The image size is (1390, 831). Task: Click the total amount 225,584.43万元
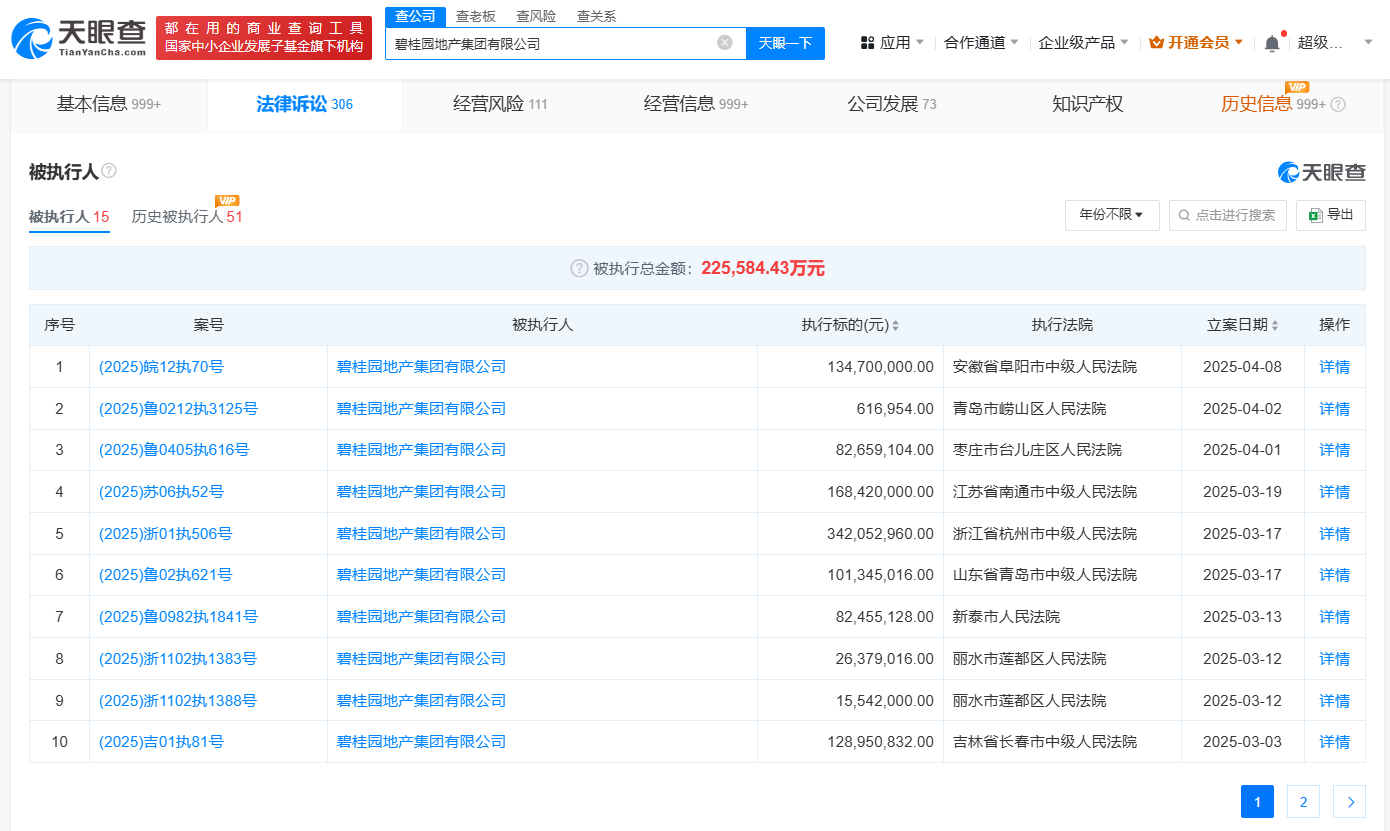[763, 268]
